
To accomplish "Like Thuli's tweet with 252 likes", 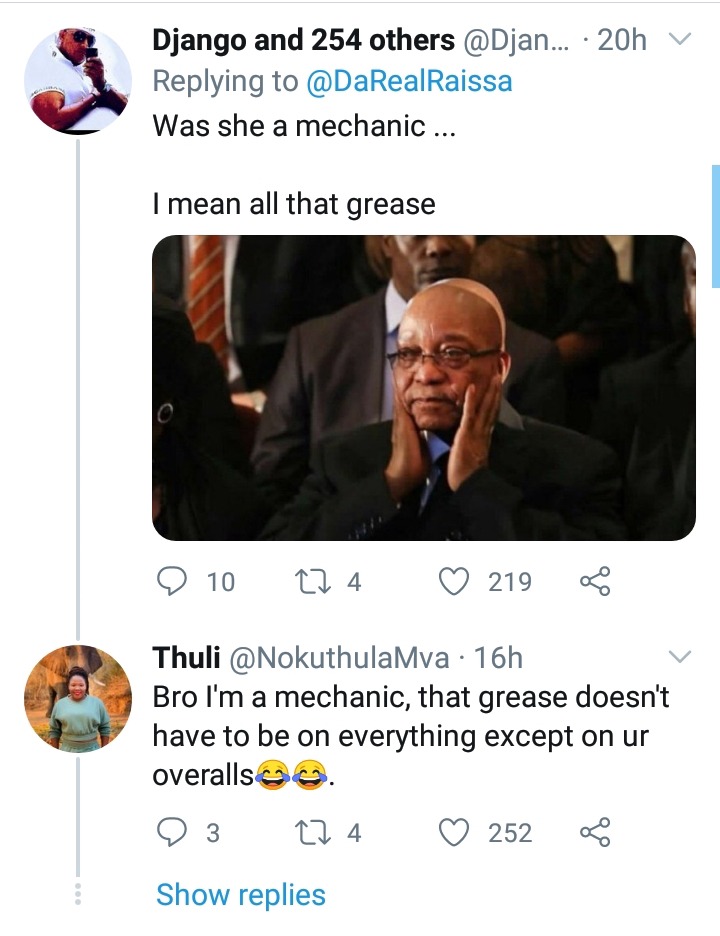I will tap(454, 832).
